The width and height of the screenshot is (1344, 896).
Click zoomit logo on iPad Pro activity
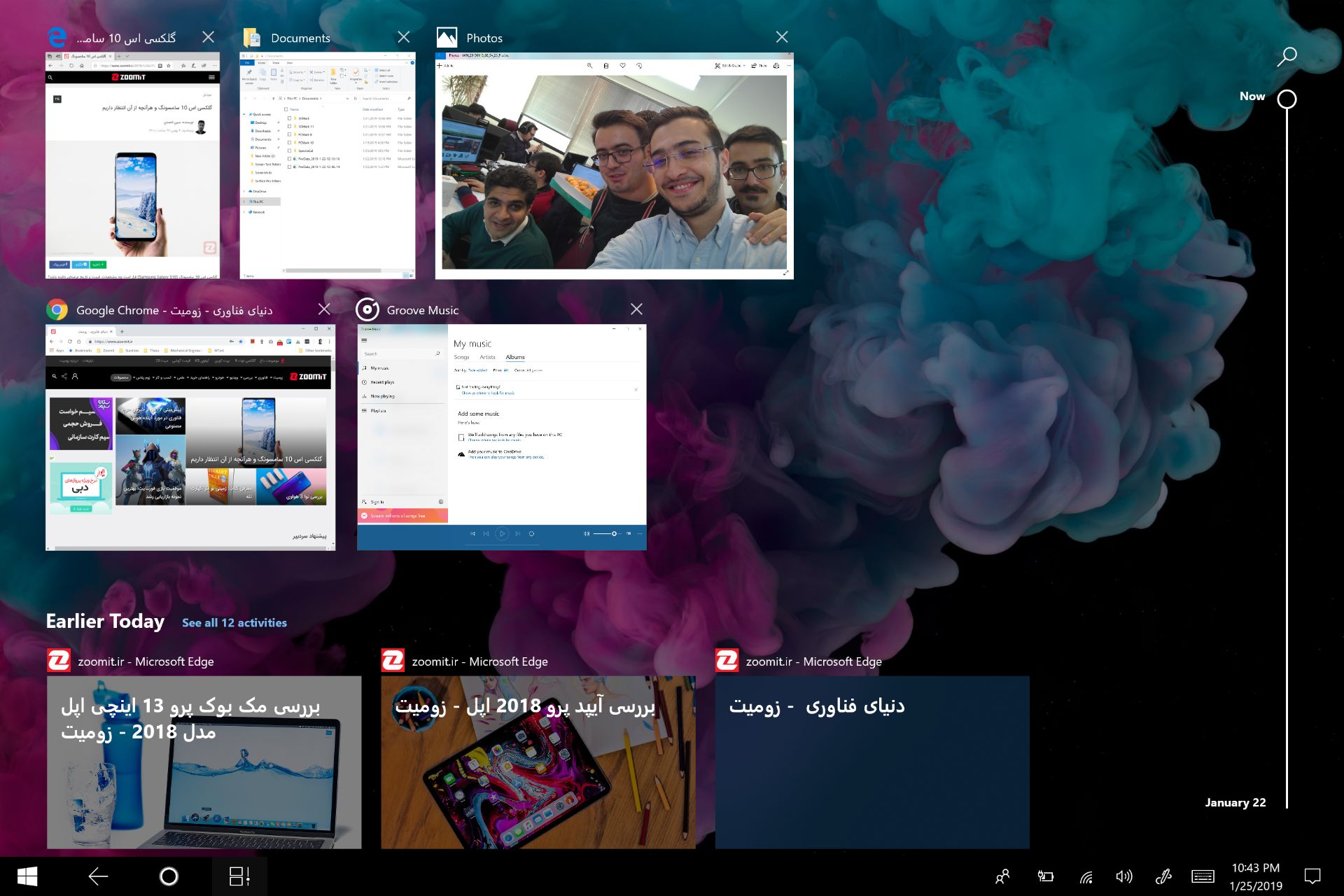tap(393, 661)
